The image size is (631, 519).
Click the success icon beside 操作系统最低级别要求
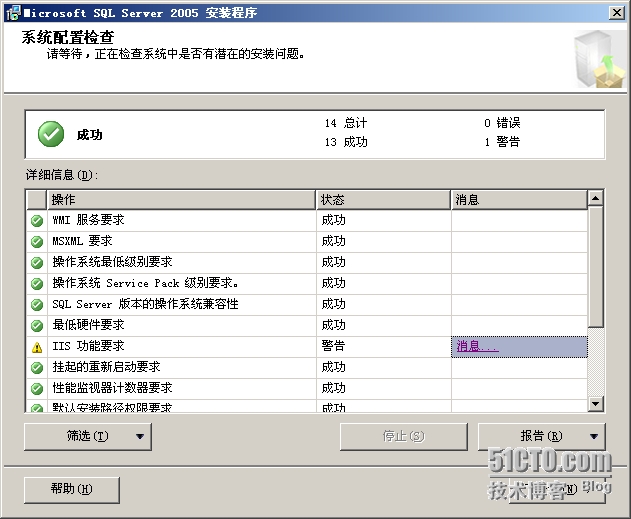click(x=37, y=262)
